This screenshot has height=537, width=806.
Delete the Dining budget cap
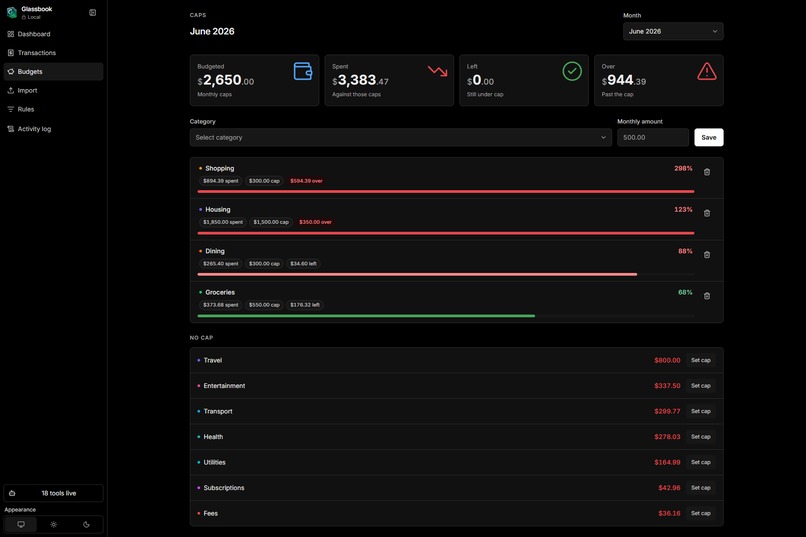pos(707,255)
